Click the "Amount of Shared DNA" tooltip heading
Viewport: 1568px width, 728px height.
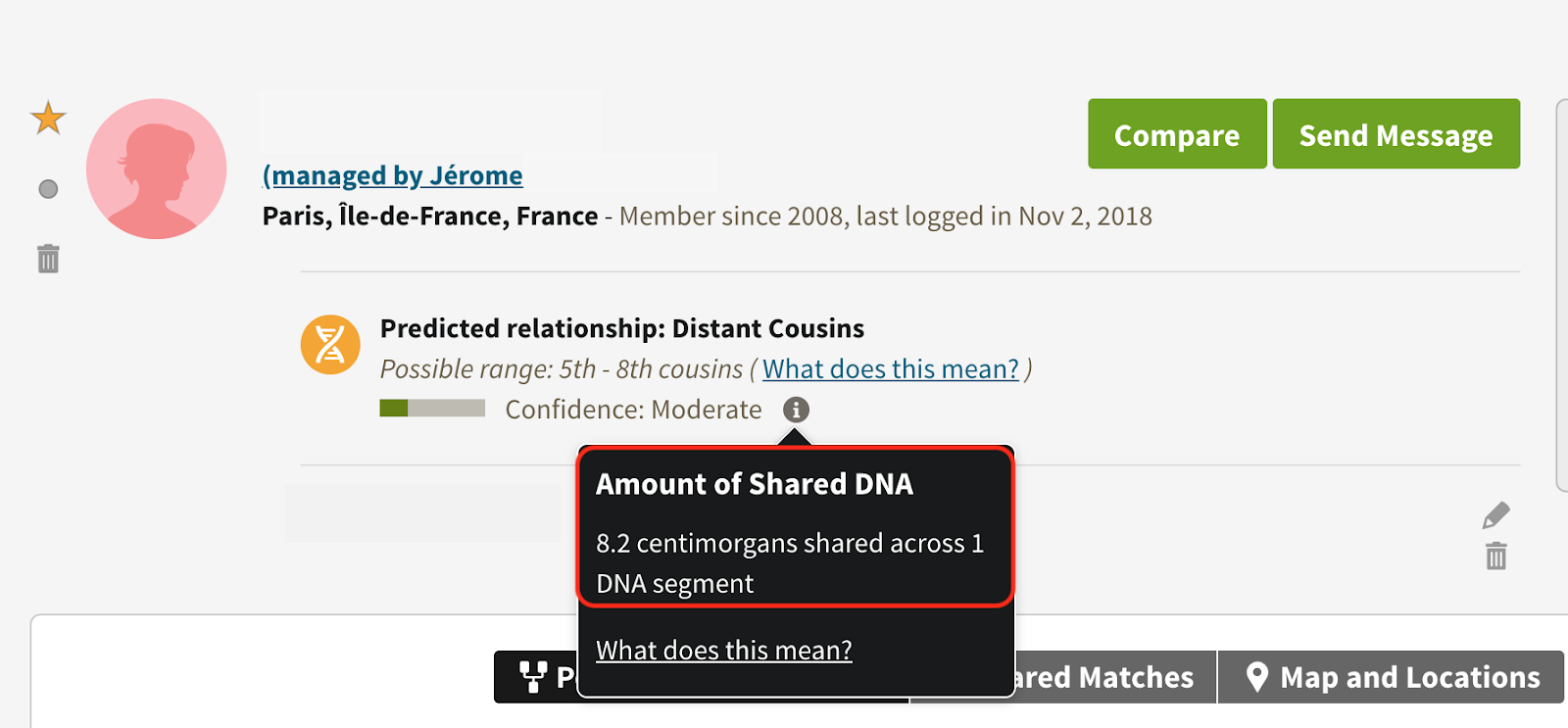(x=754, y=484)
